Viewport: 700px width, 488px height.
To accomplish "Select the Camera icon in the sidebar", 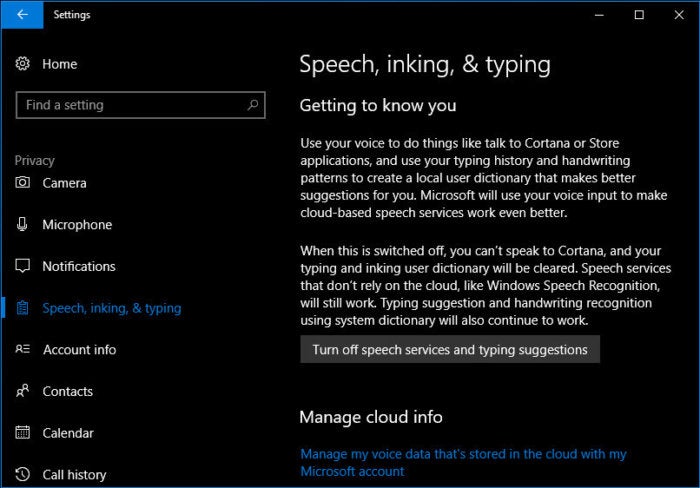I will (22, 183).
